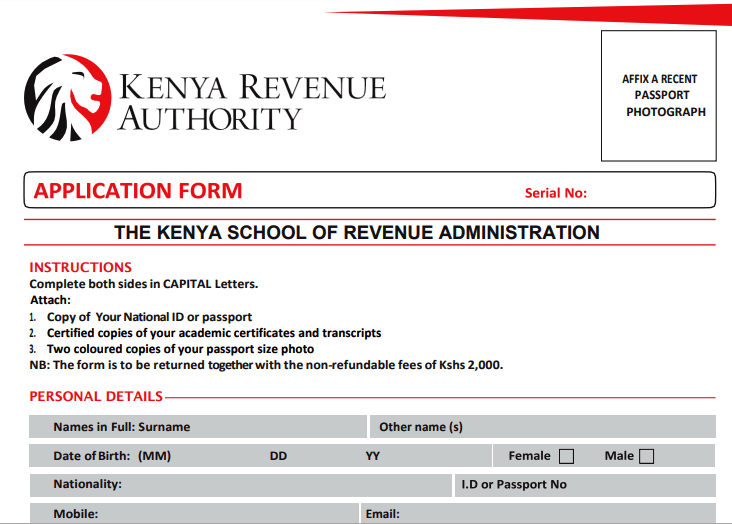Viewport: 732px width, 524px height.
Task: Click the YY date field label
Action: tap(373, 456)
